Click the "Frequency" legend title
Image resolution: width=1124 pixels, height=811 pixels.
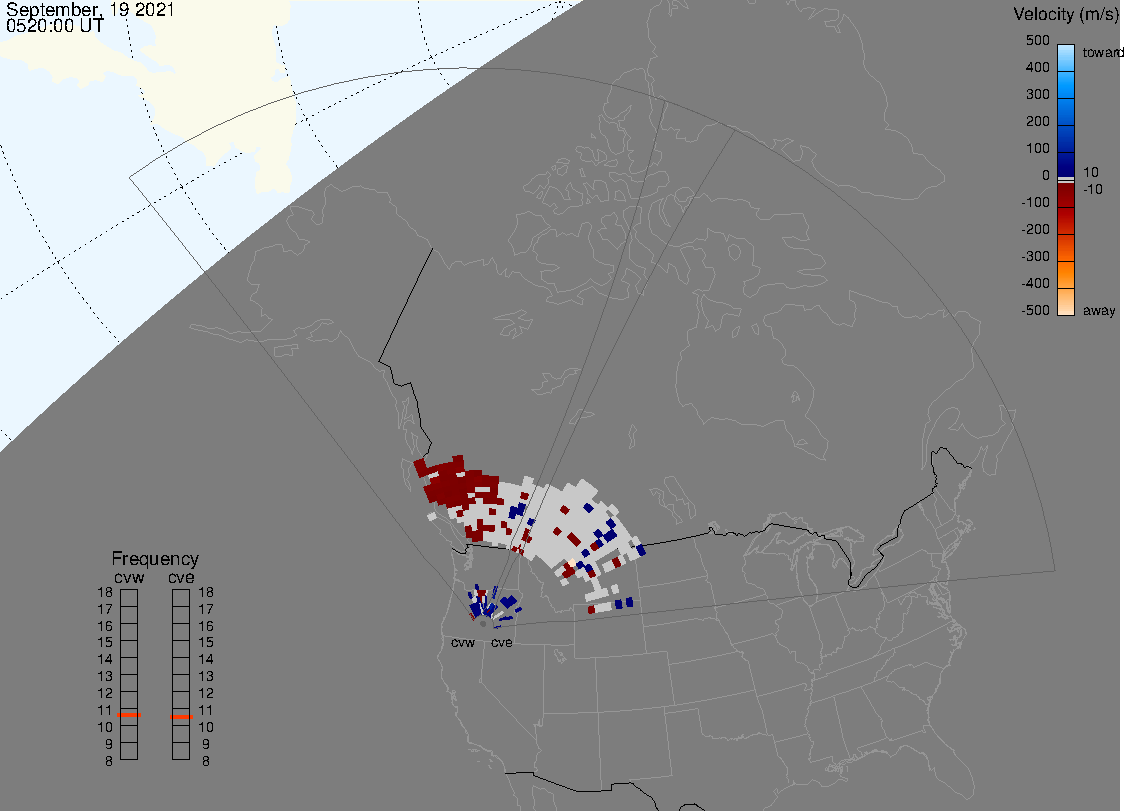coord(155,559)
